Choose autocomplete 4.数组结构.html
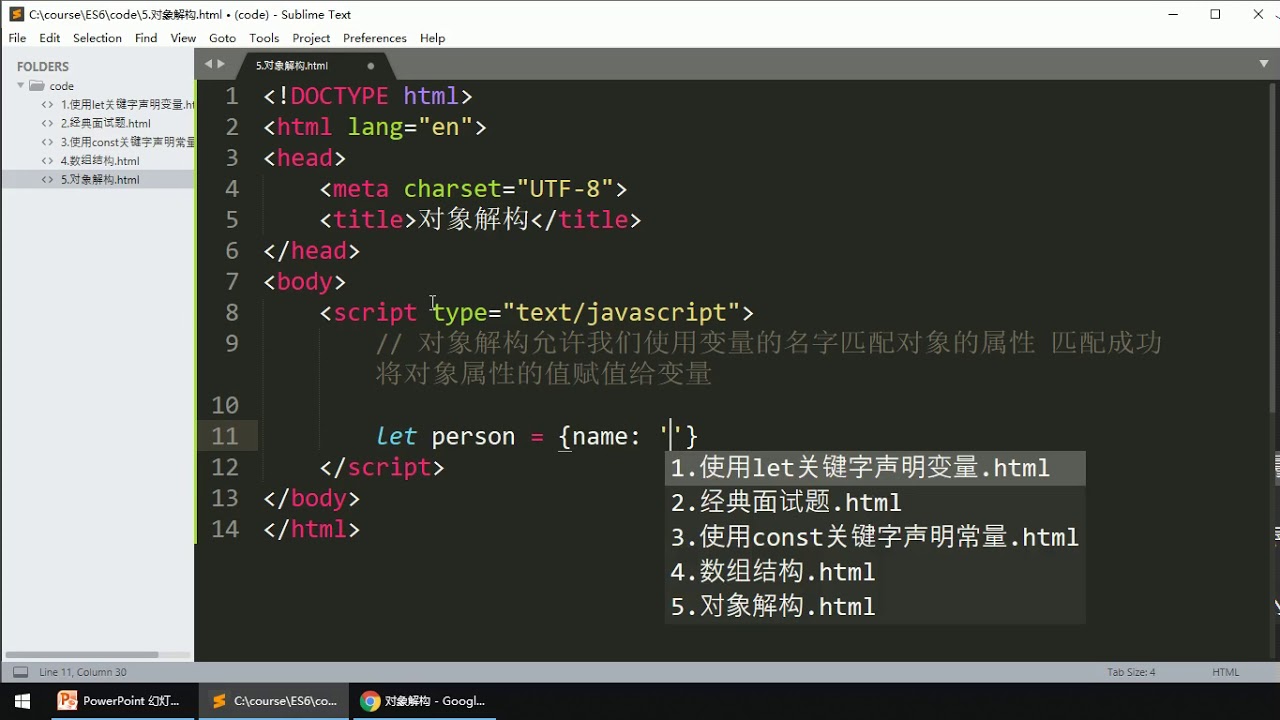 [x=875, y=572]
